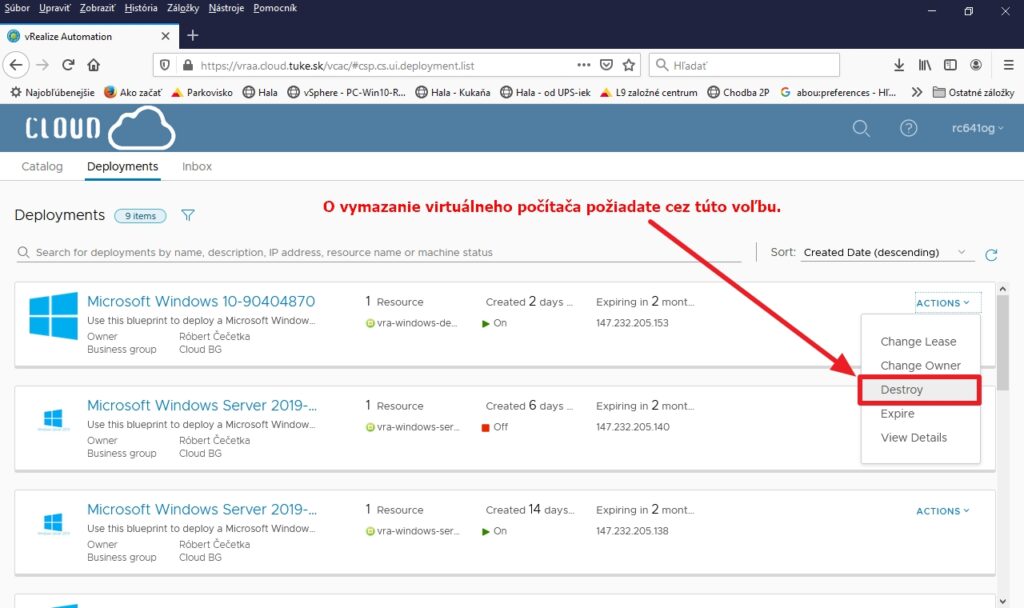Image resolution: width=1024 pixels, height=608 pixels.
Task: Open the L9 založné centrum bookmark
Action: [648, 92]
